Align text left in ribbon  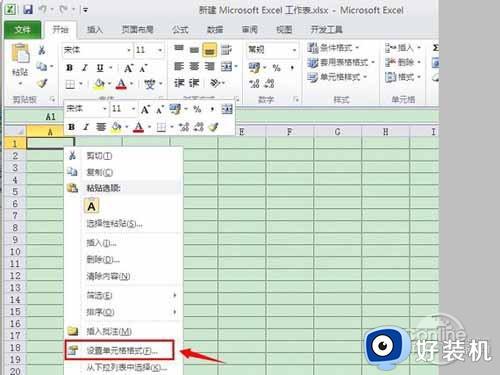tap(179, 67)
